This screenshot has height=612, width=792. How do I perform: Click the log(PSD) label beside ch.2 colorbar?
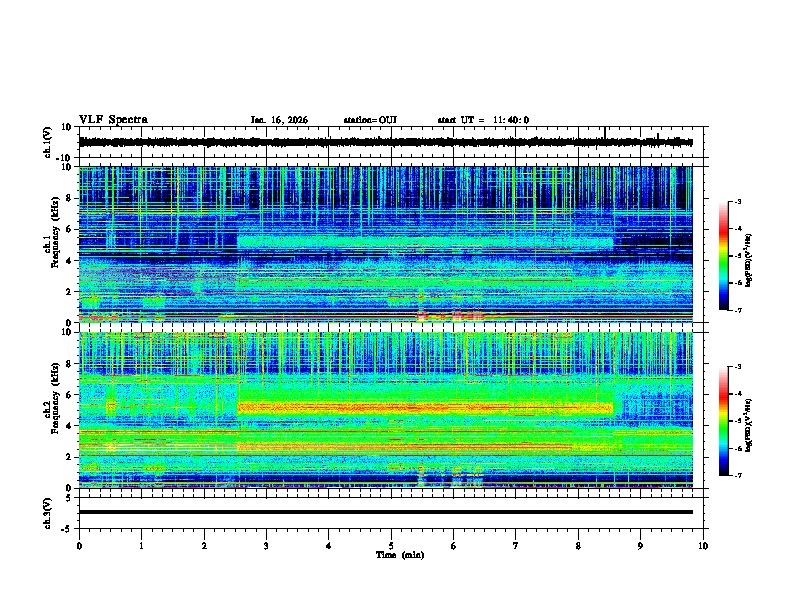coord(748,426)
